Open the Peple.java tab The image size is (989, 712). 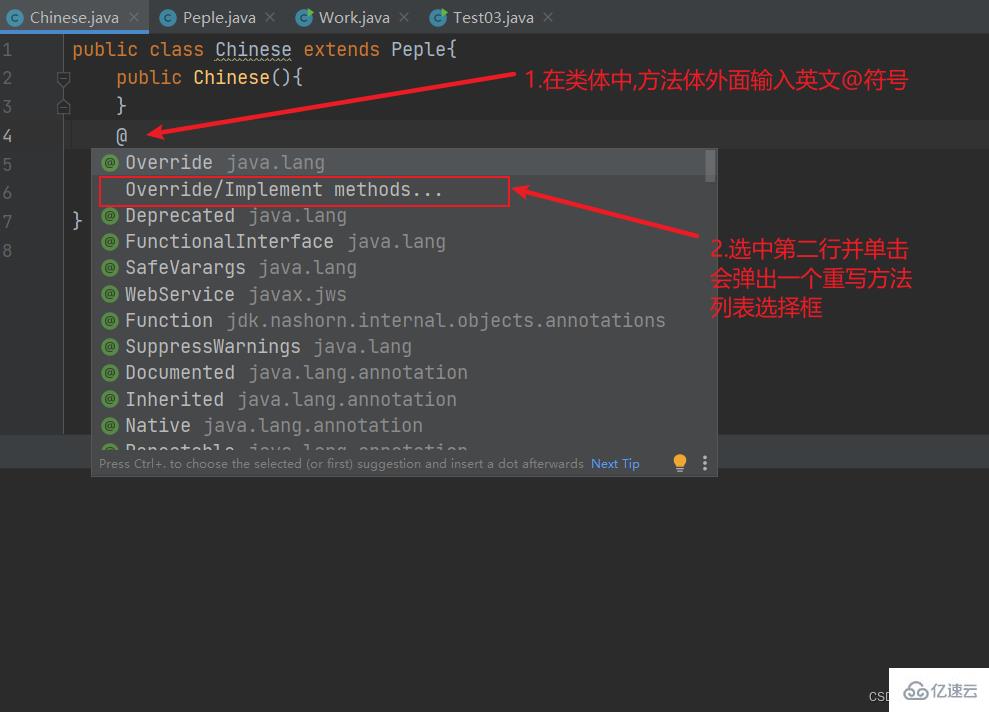click(219, 18)
